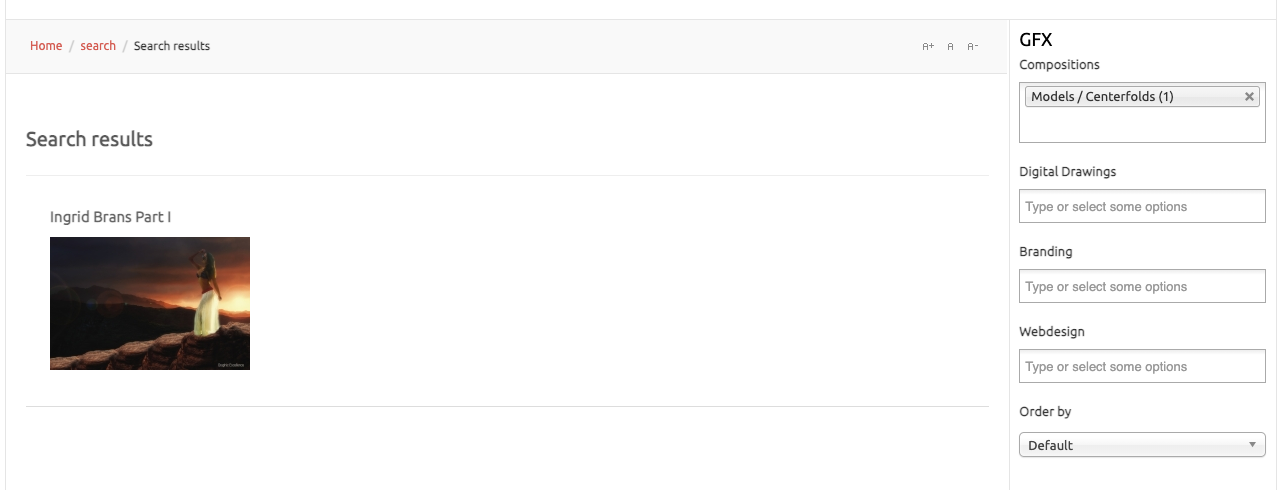Click the Search results breadcrumb text

[x=172, y=46]
